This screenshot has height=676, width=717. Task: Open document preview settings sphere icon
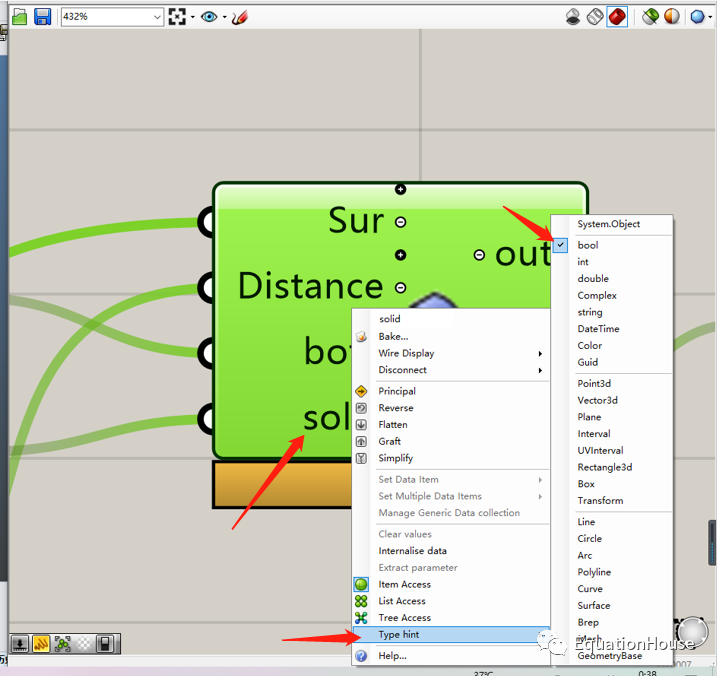click(x=672, y=17)
